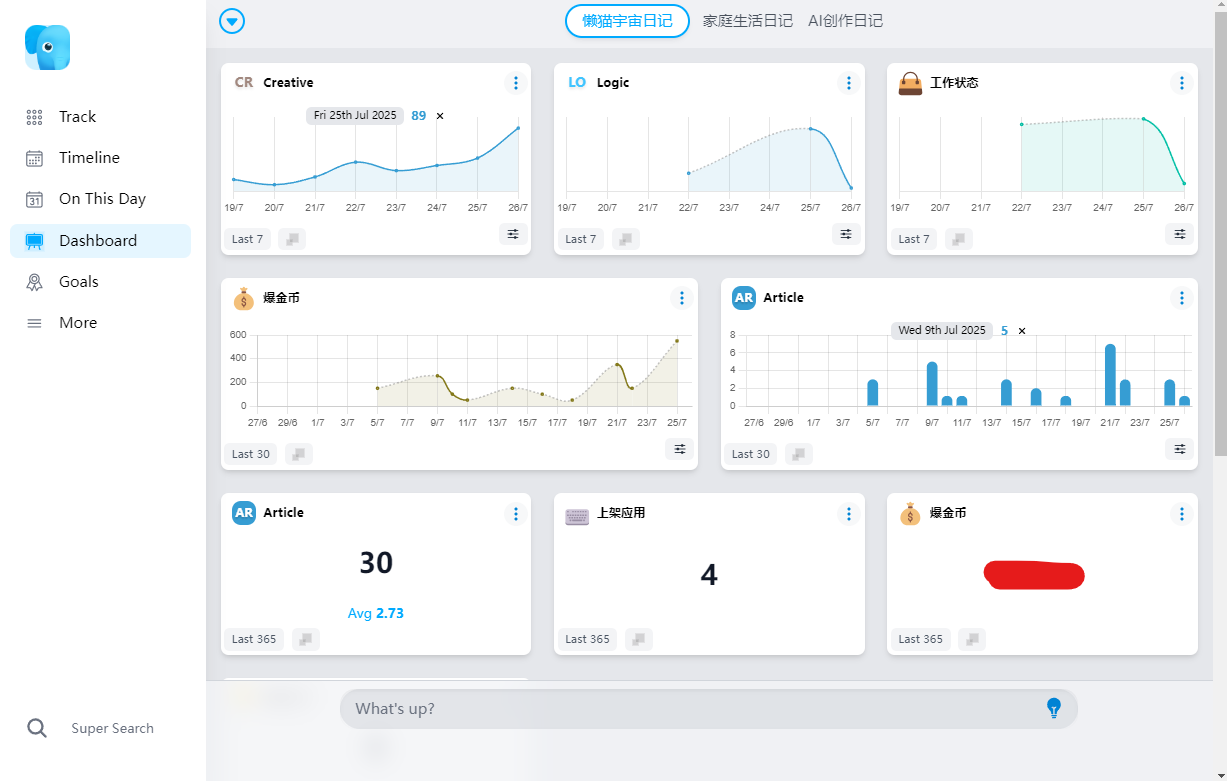Image resolution: width=1227 pixels, height=781 pixels.
Task: Click the lightbulb icon in What's up bar
Action: (x=1053, y=708)
